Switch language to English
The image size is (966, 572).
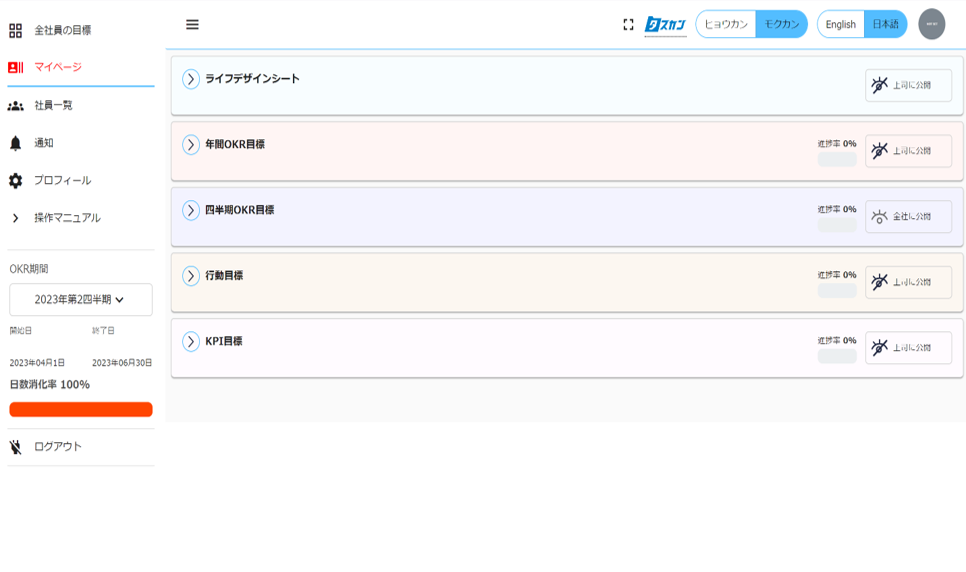coord(840,24)
